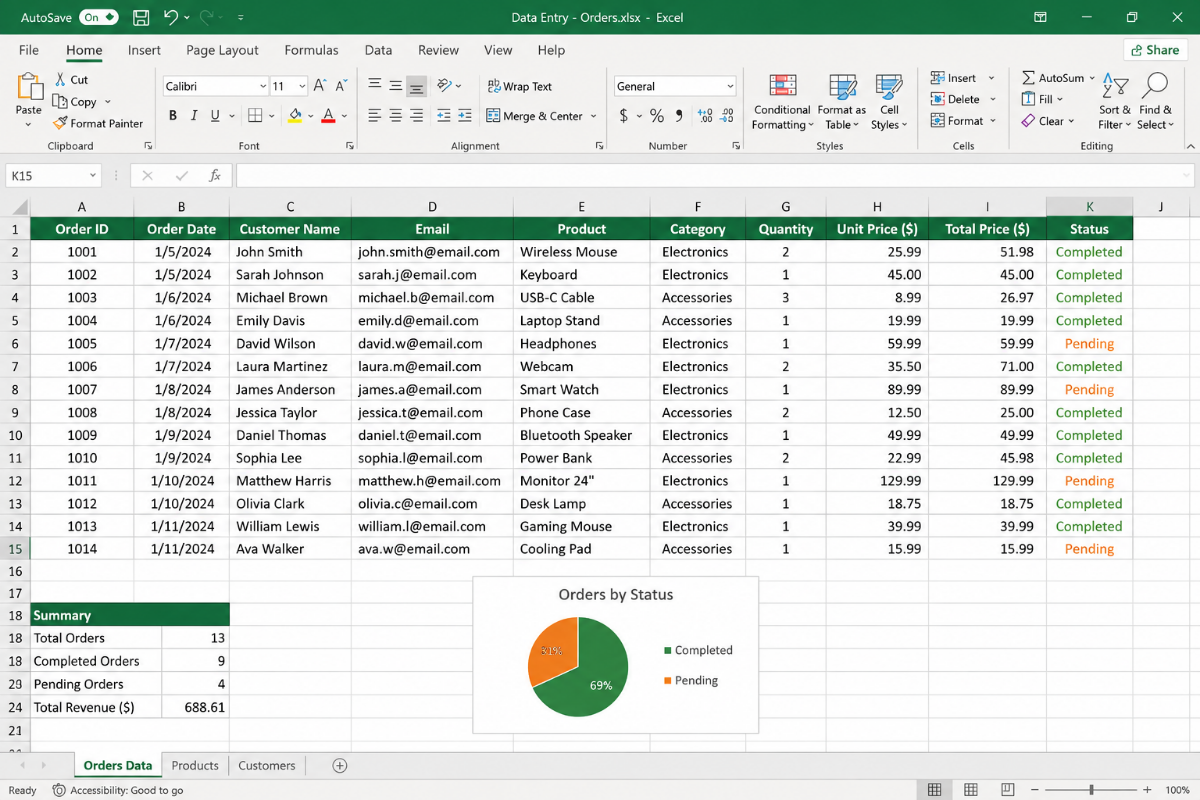The height and width of the screenshot is (800, 1200).
Task: Switch to Normal view in status bar
Action: pyautogui.click(x=934, y=790)
